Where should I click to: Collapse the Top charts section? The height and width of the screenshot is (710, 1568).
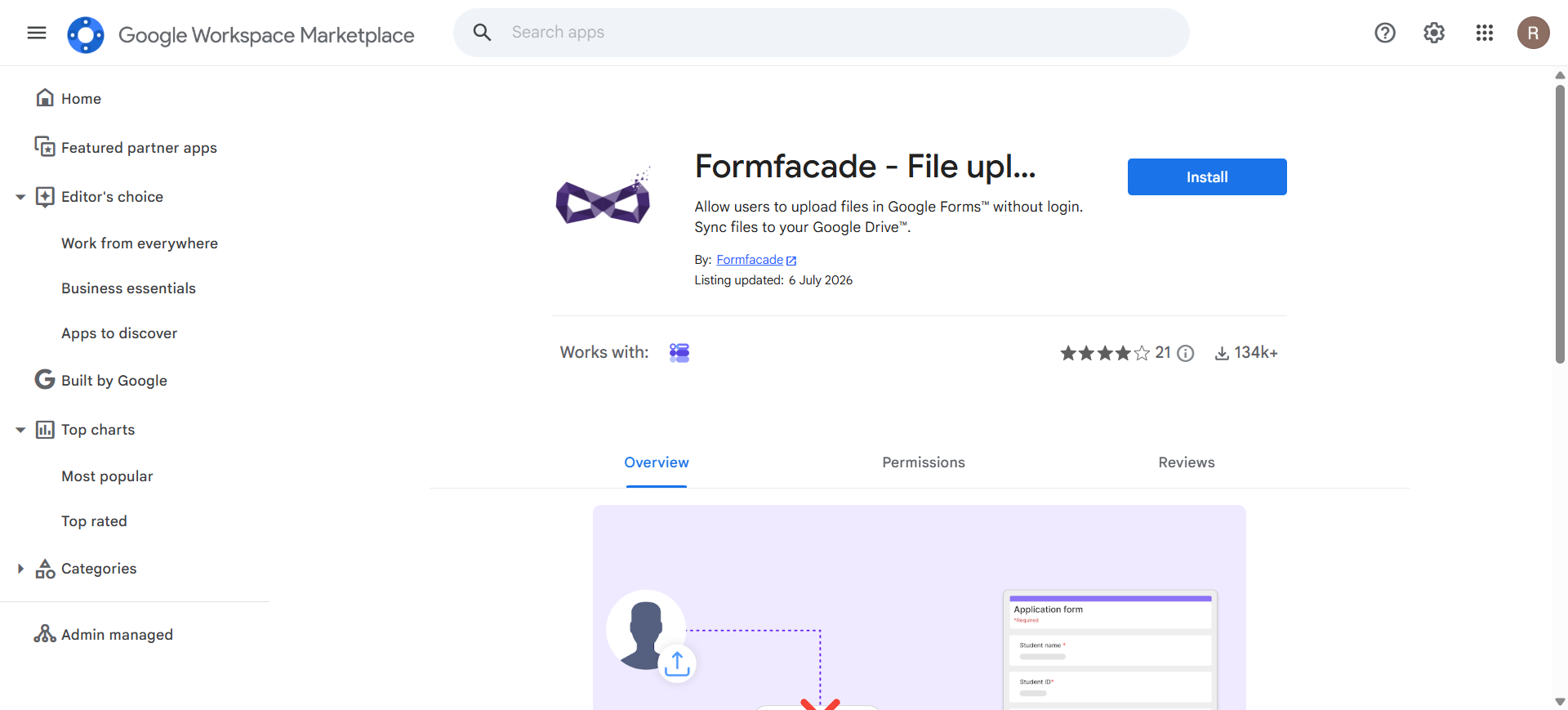(20, 430)
